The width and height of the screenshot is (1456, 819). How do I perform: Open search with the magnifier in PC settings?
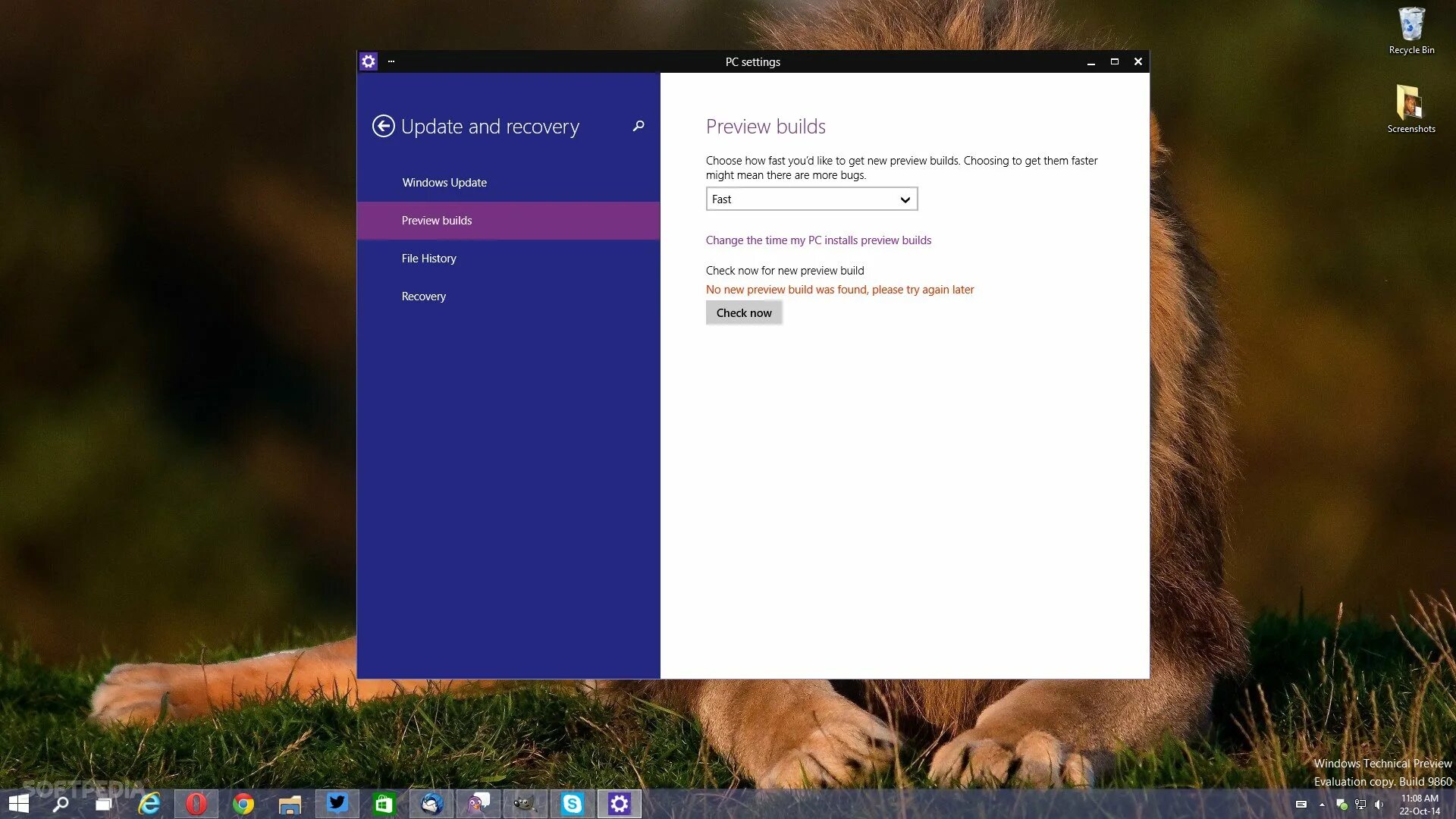[x=639, y=126]
